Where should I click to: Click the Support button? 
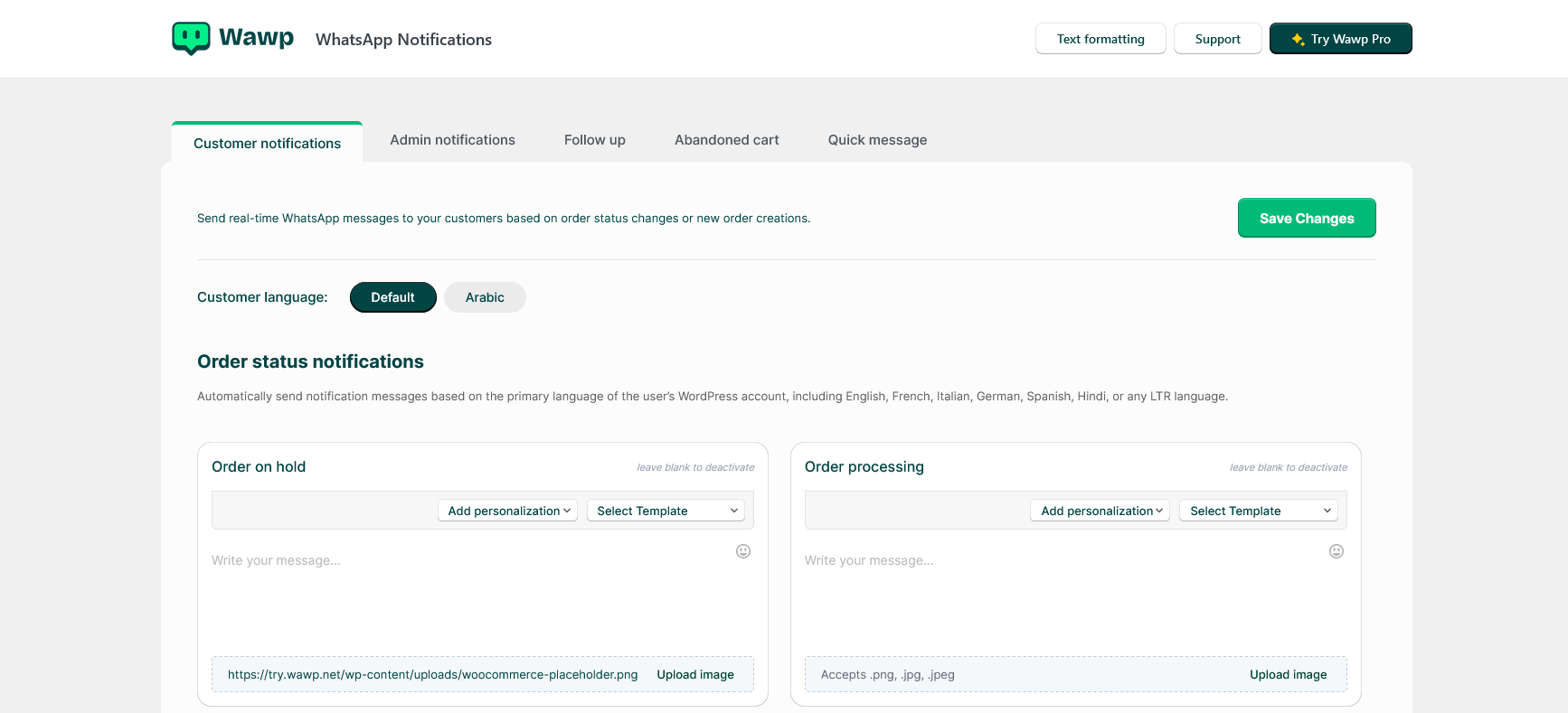click(1217, 39)
